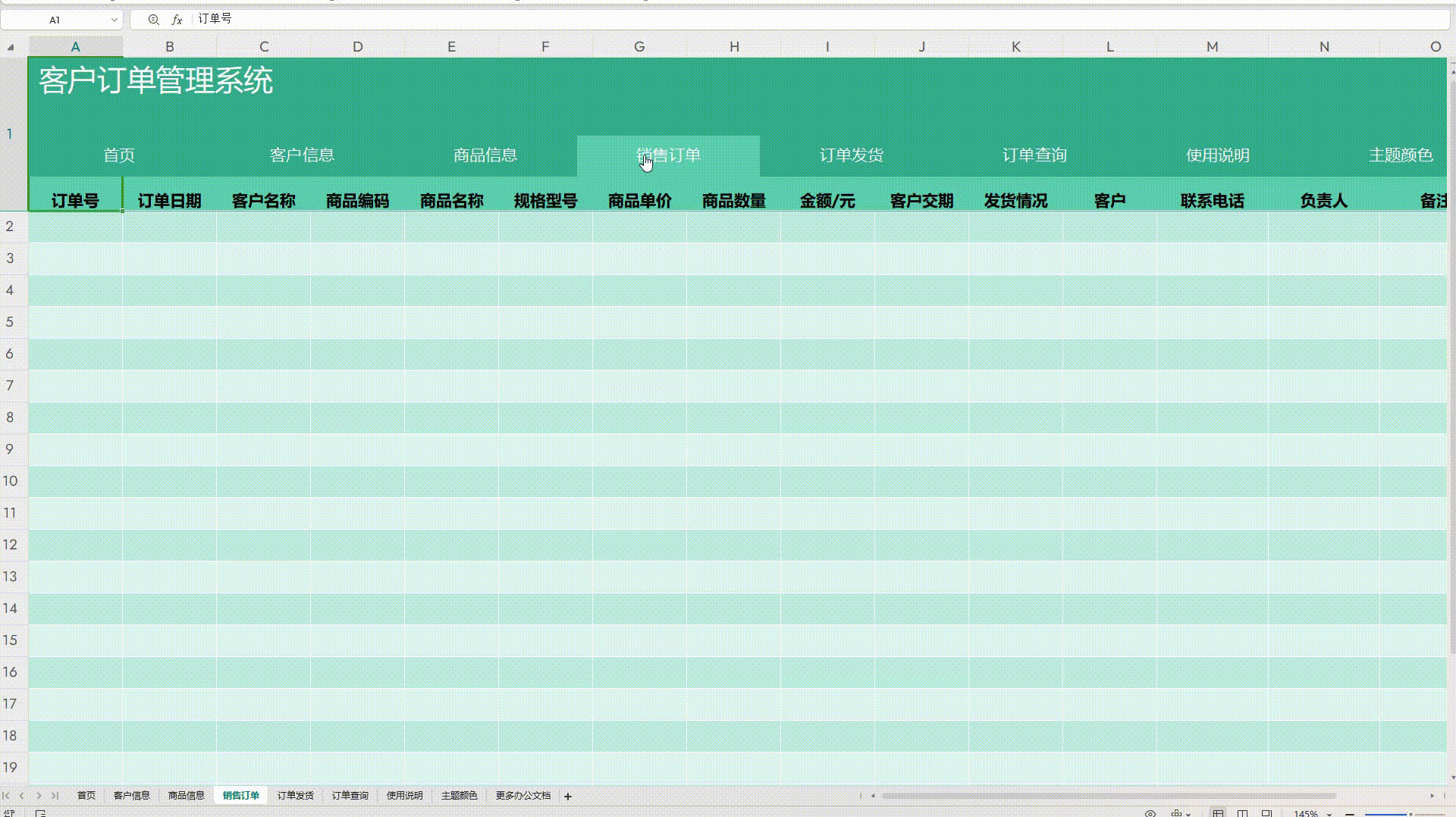The height and width of the screenshot is (817, 1456).
Task: Click horizontal scrollbar left arrow
Action: [x=873, y=796]
